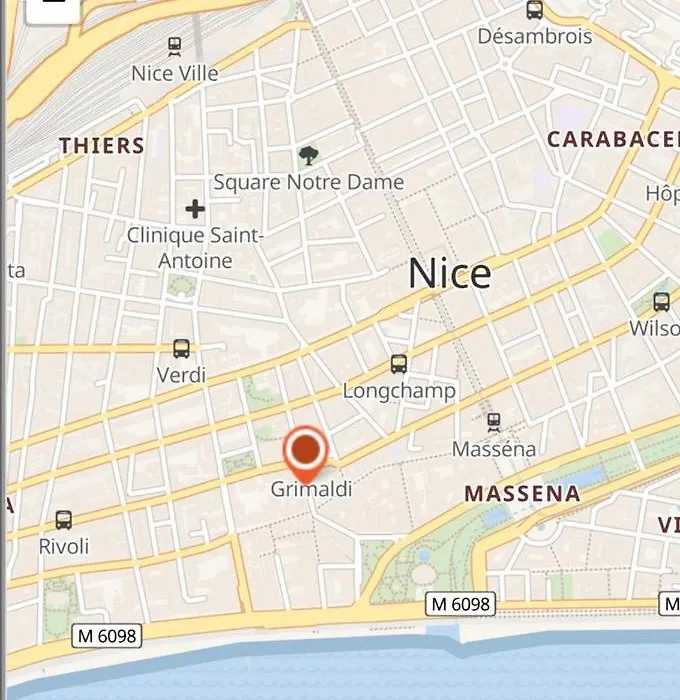Click the orange location pin marker
680x700 pixels.
[305, 454]
